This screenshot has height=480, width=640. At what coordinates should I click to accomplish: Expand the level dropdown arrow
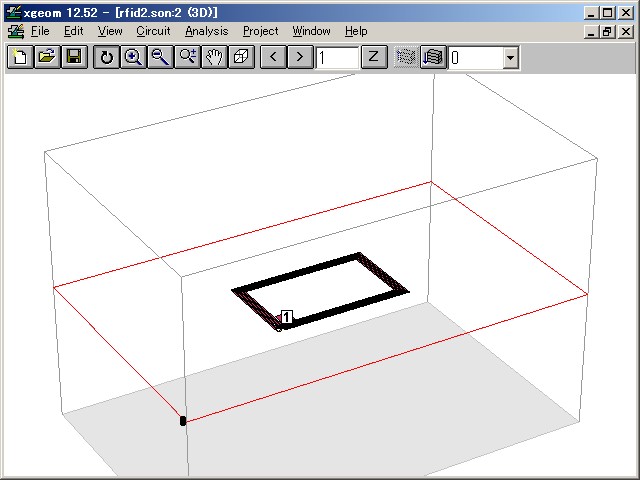click(x=510, y=58)
